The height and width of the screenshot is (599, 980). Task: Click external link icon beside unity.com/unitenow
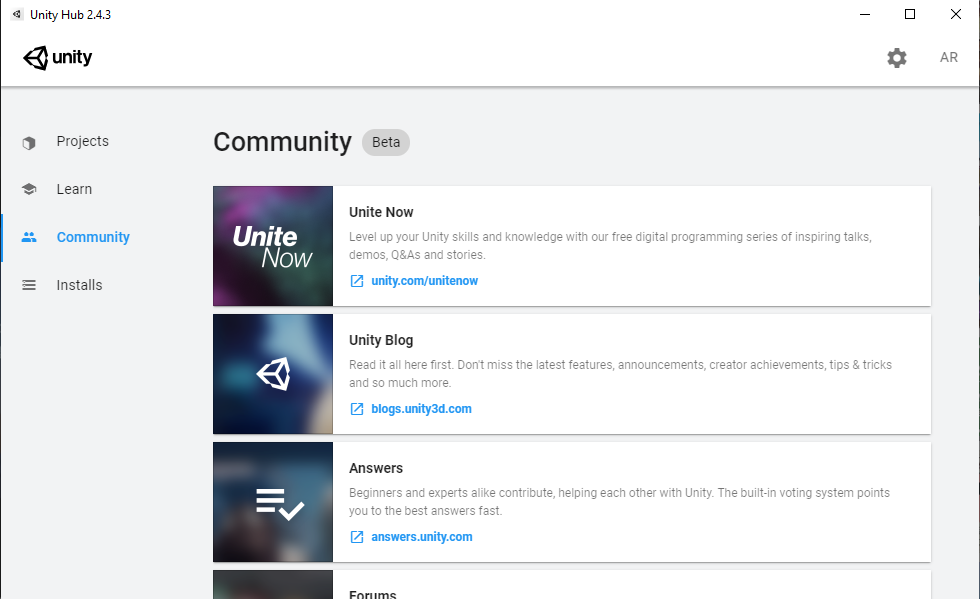357,281
